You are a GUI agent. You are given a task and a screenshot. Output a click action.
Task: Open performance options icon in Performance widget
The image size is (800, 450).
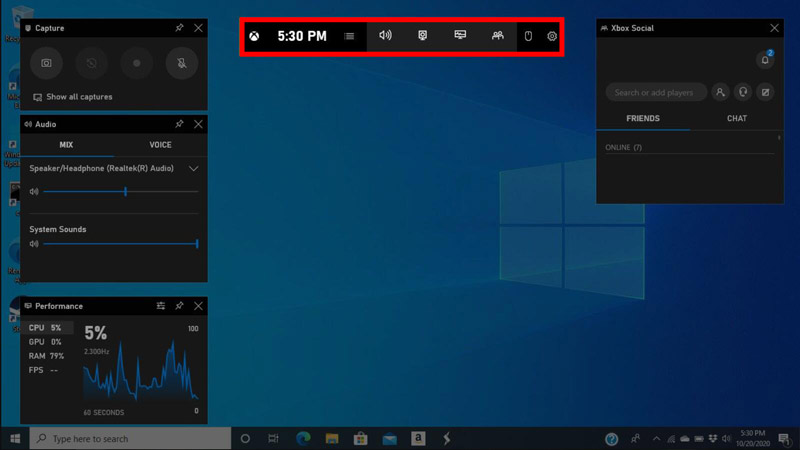[x=160, y=306]
